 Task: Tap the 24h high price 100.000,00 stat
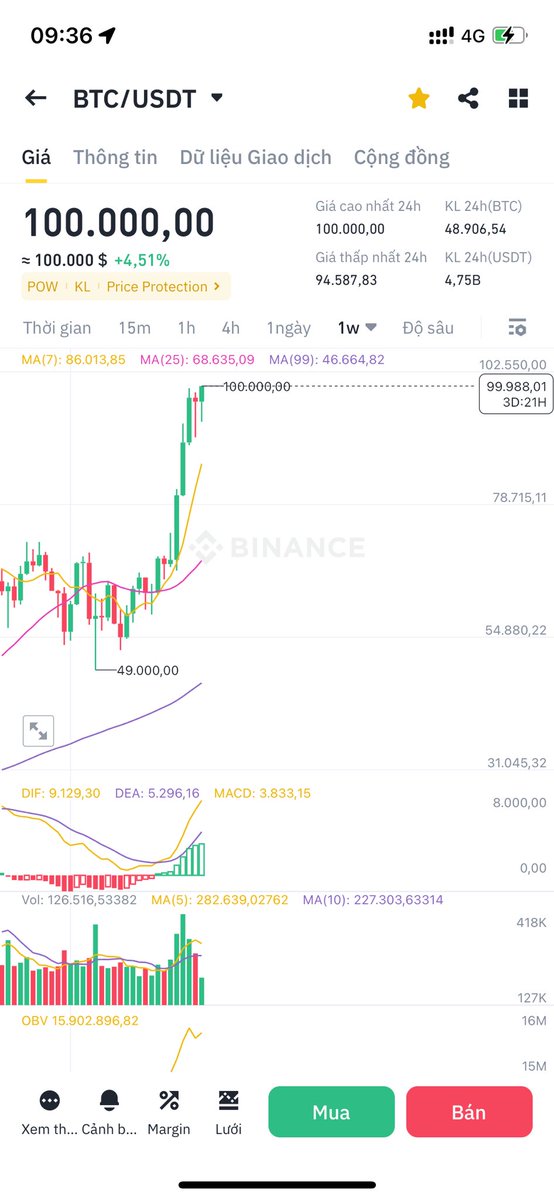click(350, 229)
